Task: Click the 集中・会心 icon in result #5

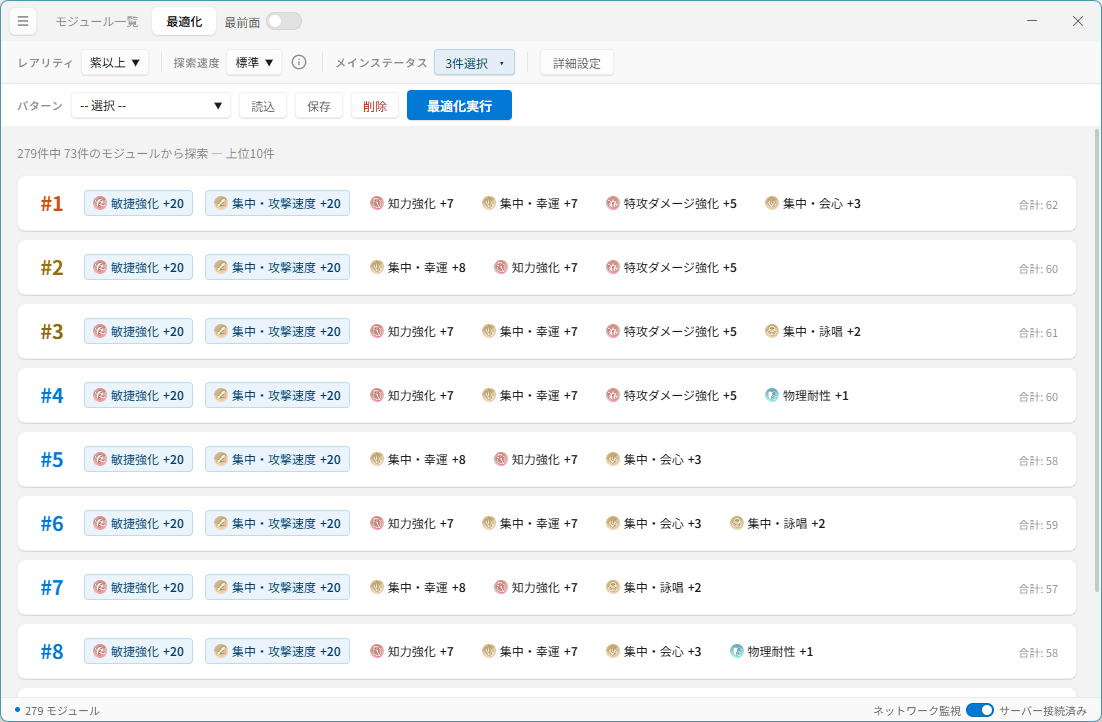Action: pyautogui.click(x=613, y=460)
